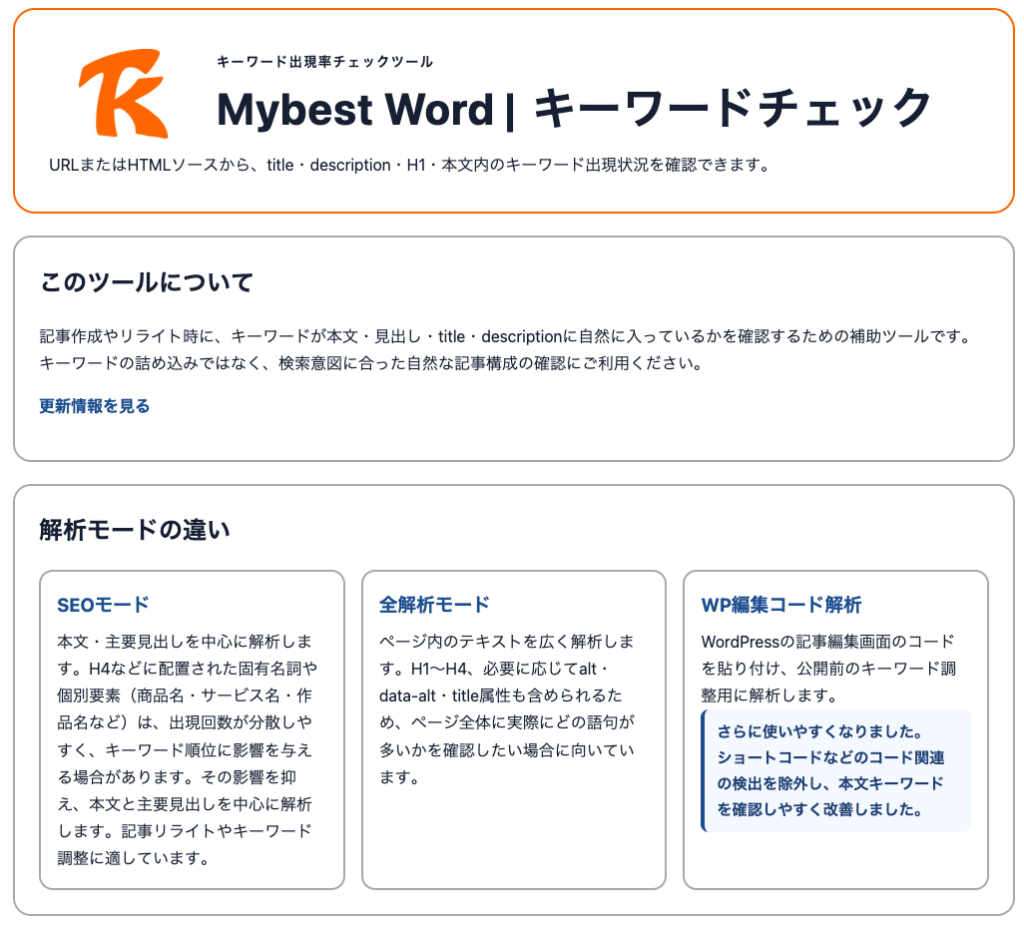This screenshot has width=1024, height=929.
Task: Click the さらに使いやすくなりました notice box
Action: pos(835,770)
